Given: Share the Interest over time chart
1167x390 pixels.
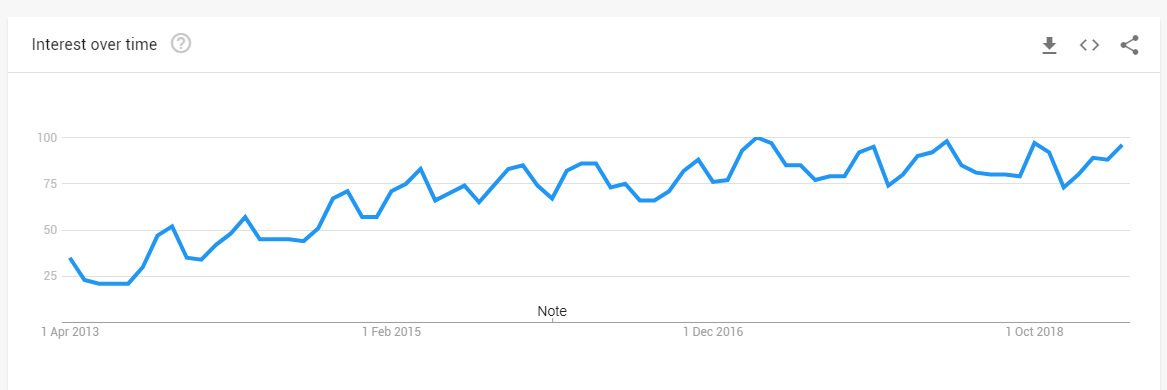Looking at the screenshot, I should (x=1129, y=45).
